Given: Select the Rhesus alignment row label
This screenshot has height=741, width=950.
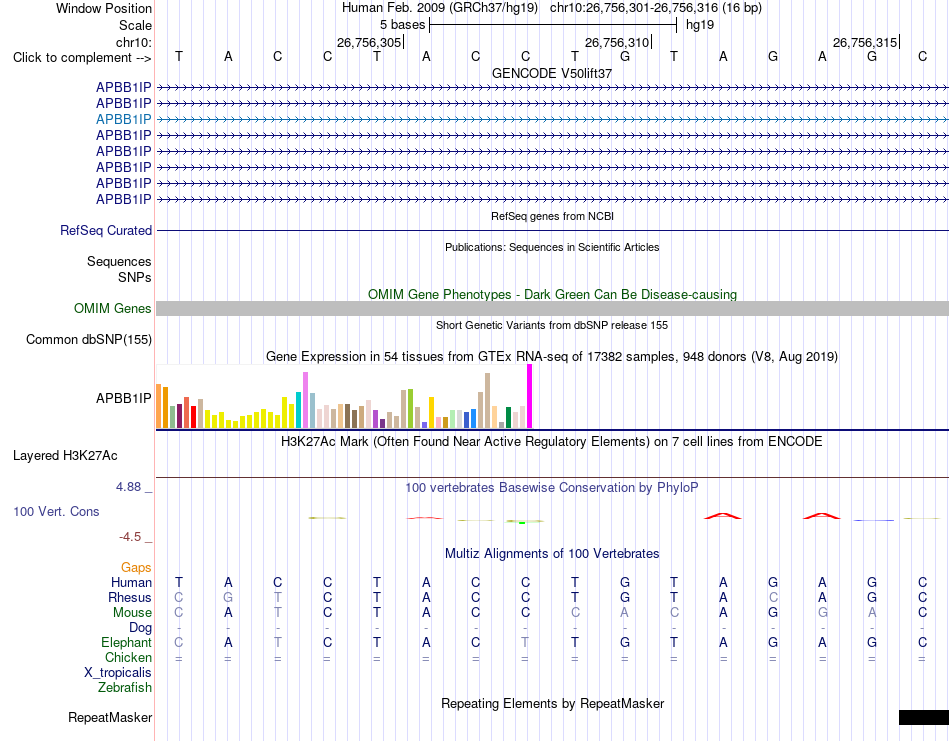Looking at the screenshot, I should pos(130,597).
